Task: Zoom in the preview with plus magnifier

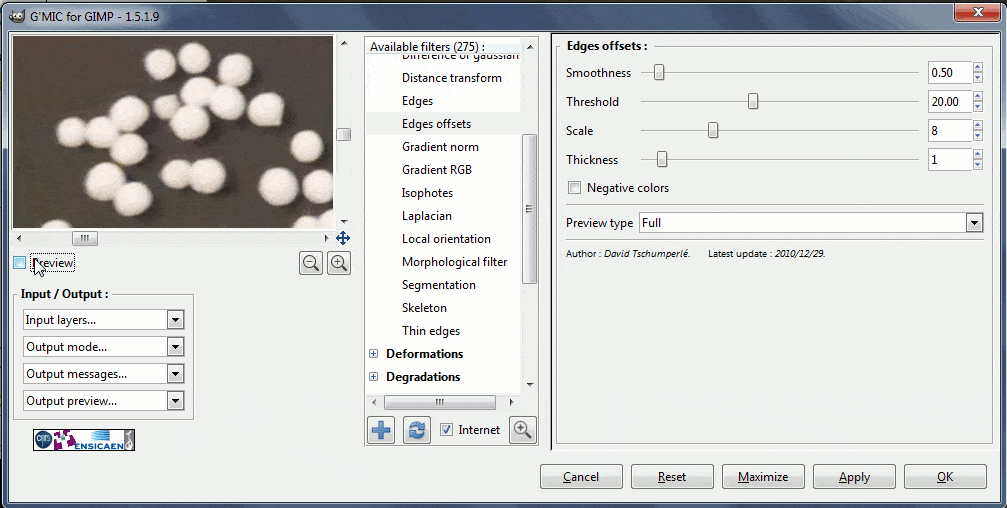Action: [338, 263]
